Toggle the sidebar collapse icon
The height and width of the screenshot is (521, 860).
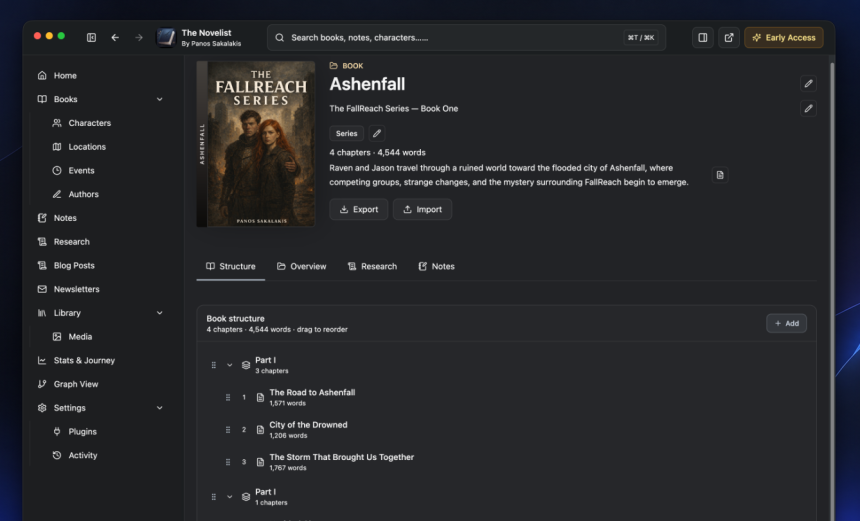click(x=92, y=37)
